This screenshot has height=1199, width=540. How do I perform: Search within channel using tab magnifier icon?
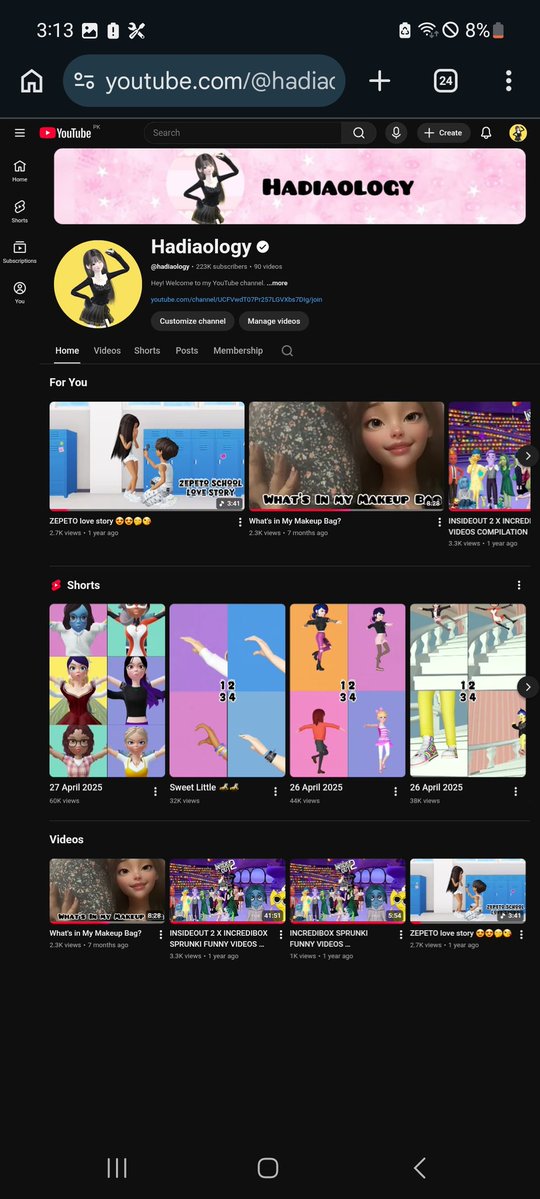(287, 351)
